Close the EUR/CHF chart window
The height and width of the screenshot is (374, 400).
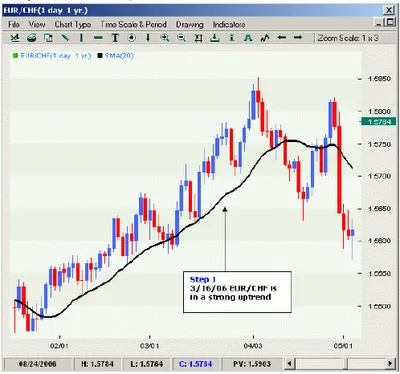pos(389,10)
